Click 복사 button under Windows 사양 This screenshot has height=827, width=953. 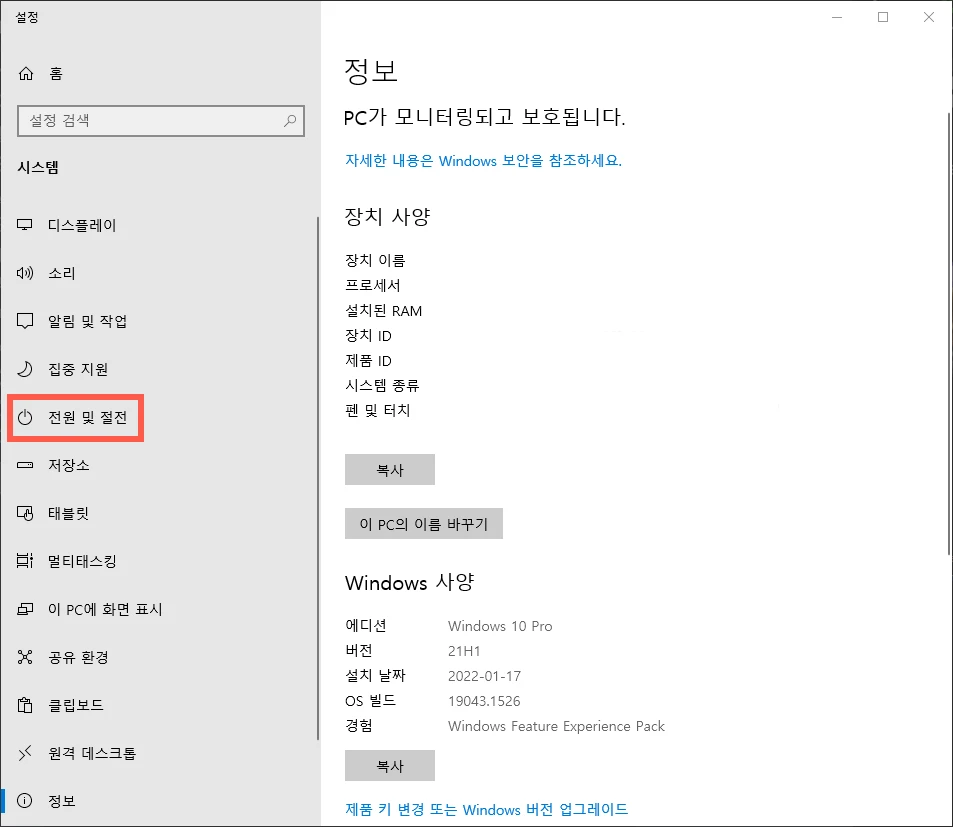[390, 766]
